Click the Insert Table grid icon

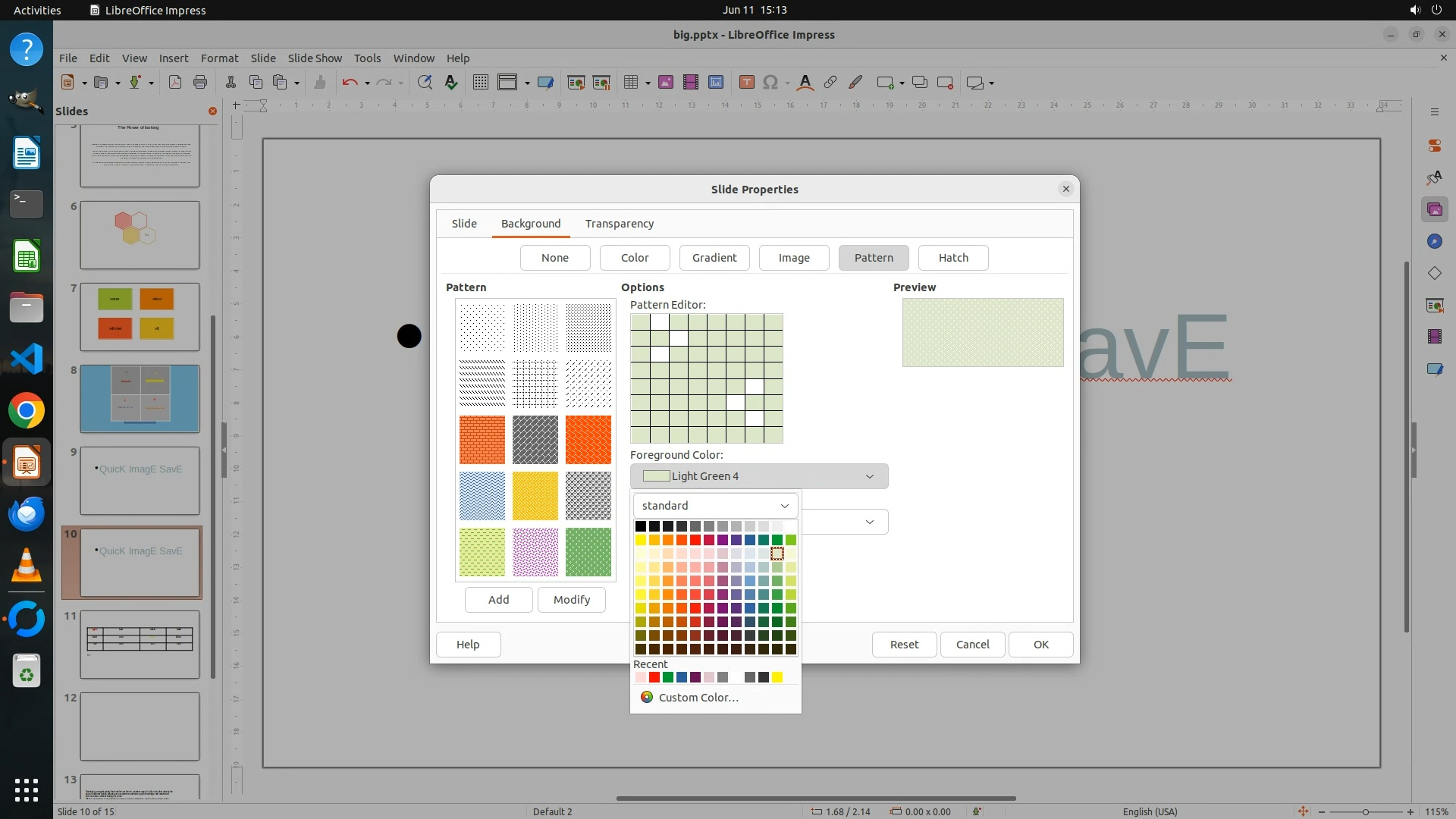click(630, 83)
